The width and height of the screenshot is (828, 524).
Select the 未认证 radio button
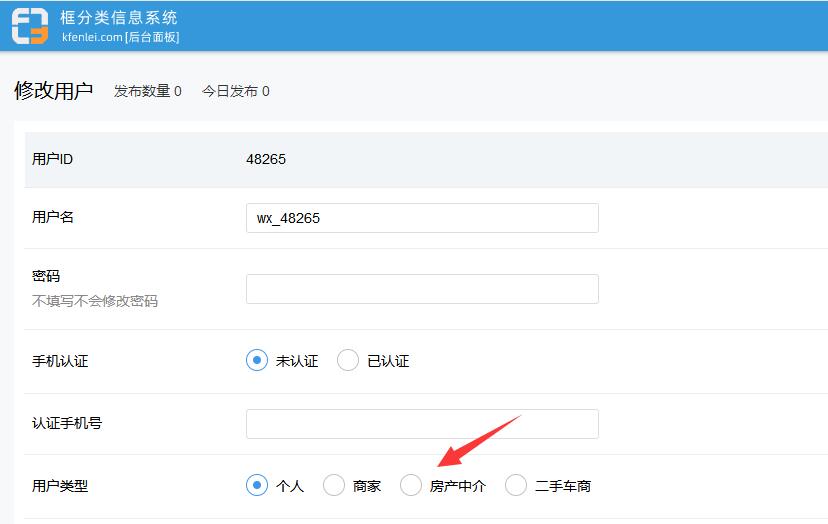pyautogui.click(x=257, y=361)
